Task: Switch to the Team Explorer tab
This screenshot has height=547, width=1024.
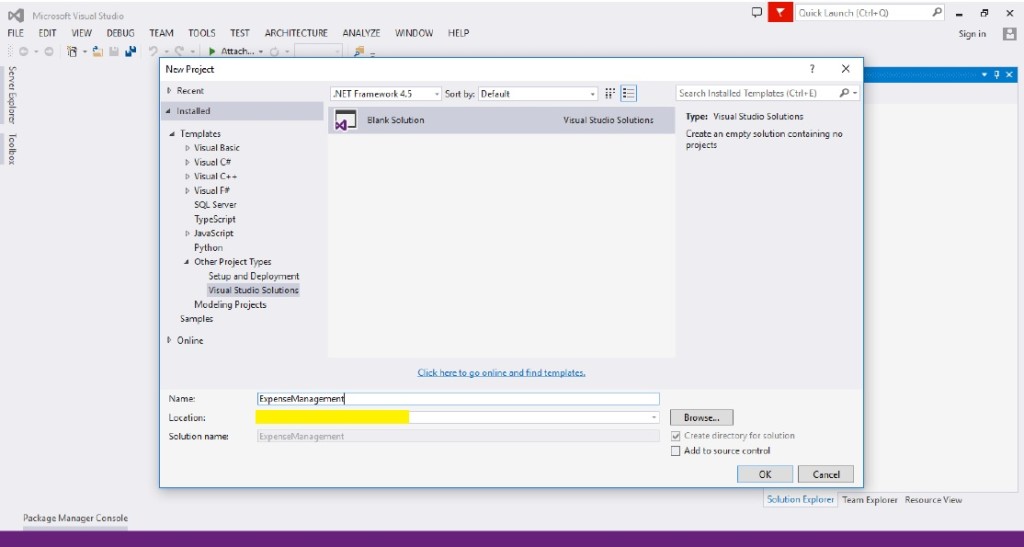Action: pos(869,500)
